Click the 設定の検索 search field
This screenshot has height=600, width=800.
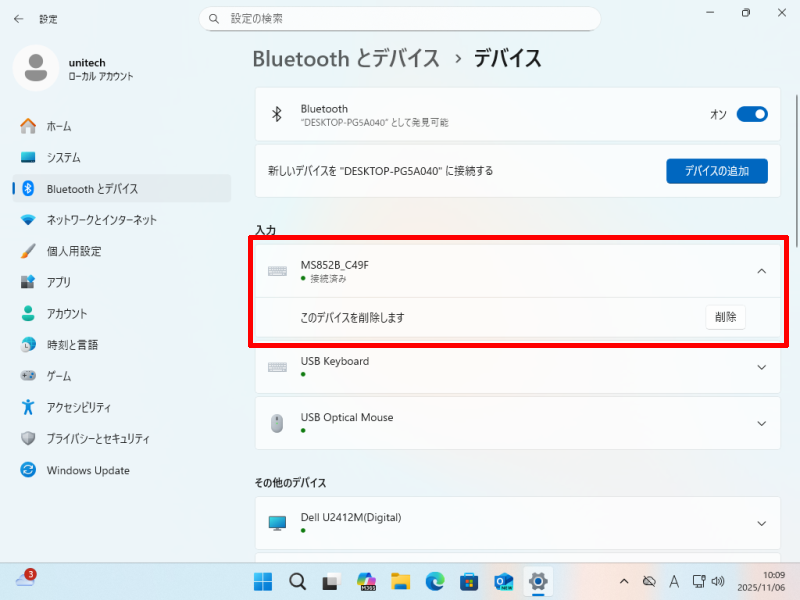(x=400, y=19)
